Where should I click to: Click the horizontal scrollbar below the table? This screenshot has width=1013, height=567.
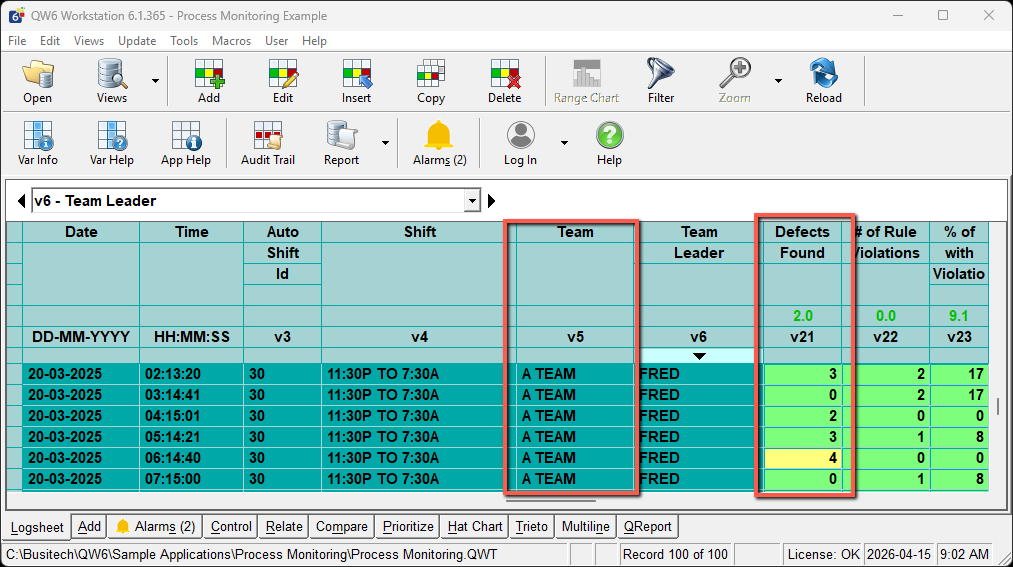(x=551, y=500)
